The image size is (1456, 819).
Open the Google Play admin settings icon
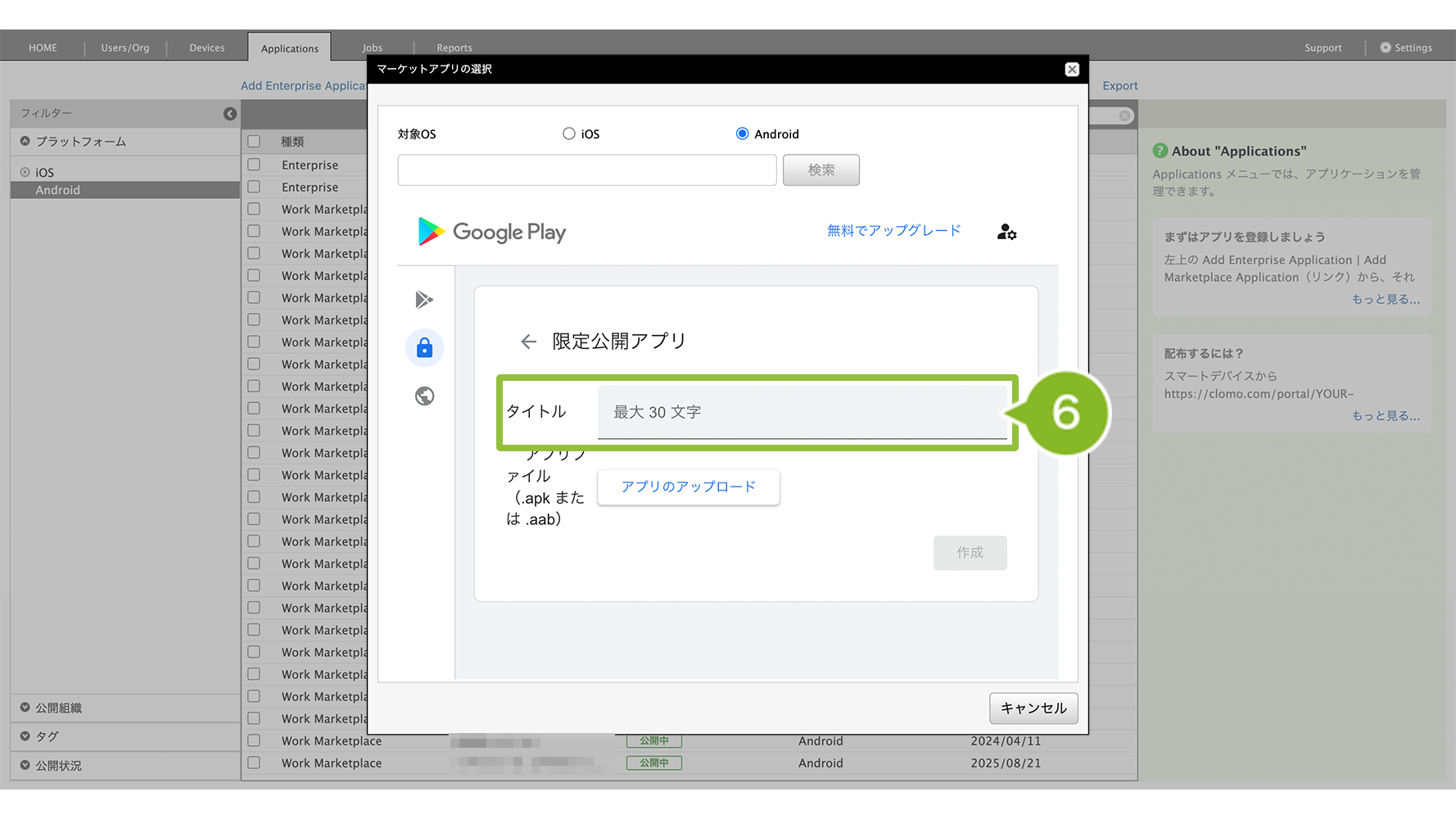[1006, 233]
